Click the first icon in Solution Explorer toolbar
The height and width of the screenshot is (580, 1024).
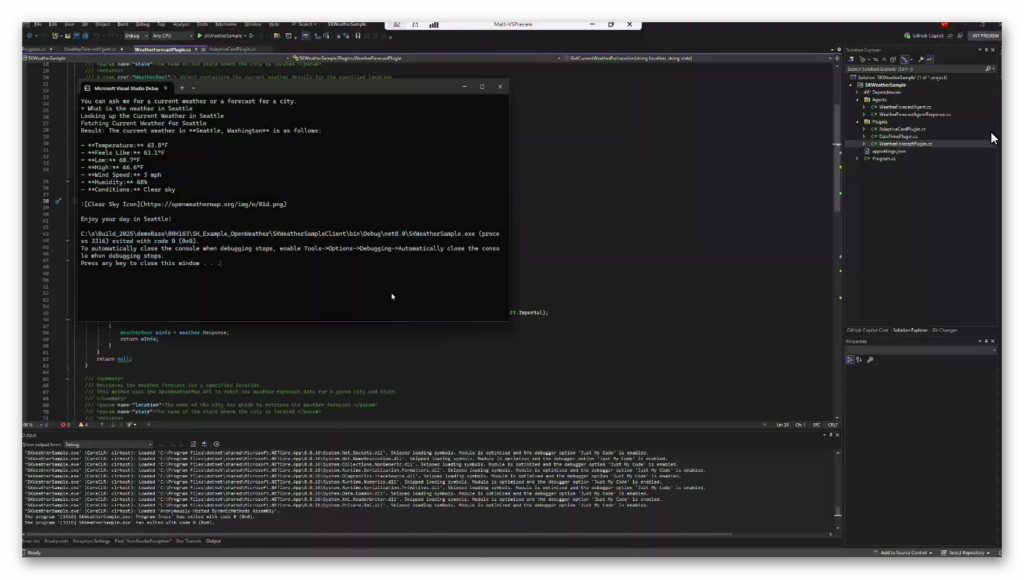coord(851,59)
